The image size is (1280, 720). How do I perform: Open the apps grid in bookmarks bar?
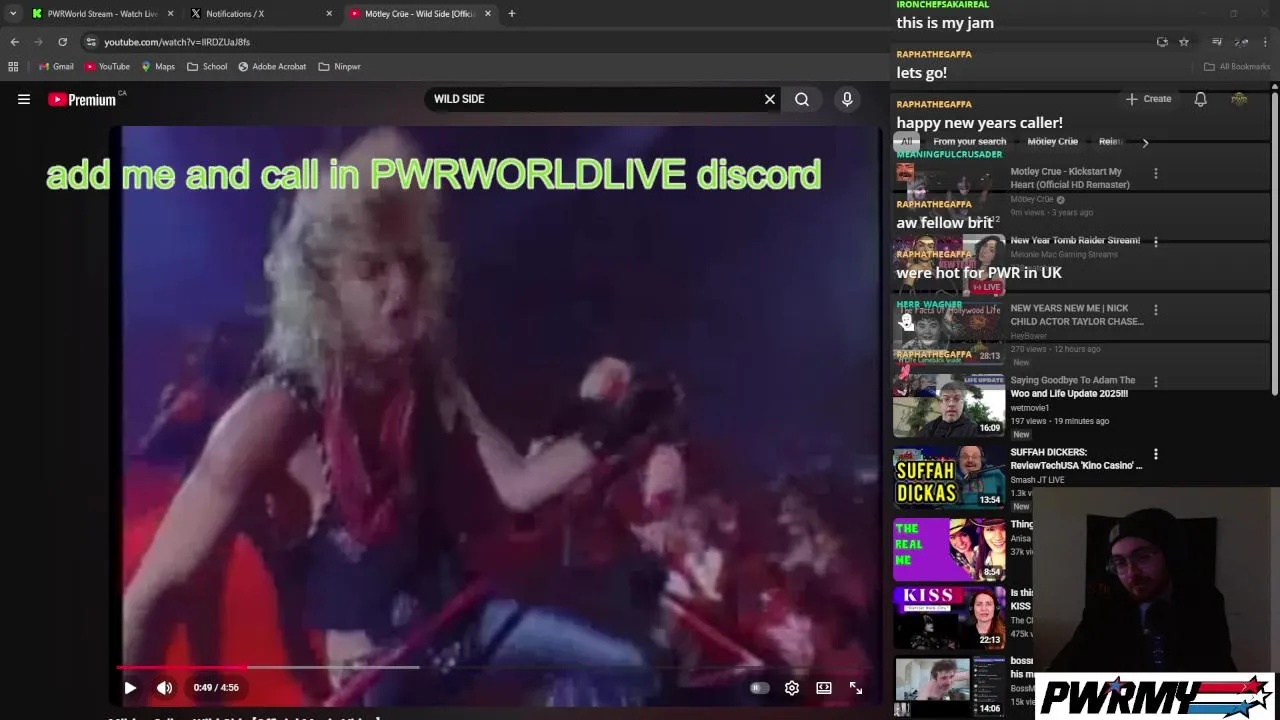coord(13,67)
